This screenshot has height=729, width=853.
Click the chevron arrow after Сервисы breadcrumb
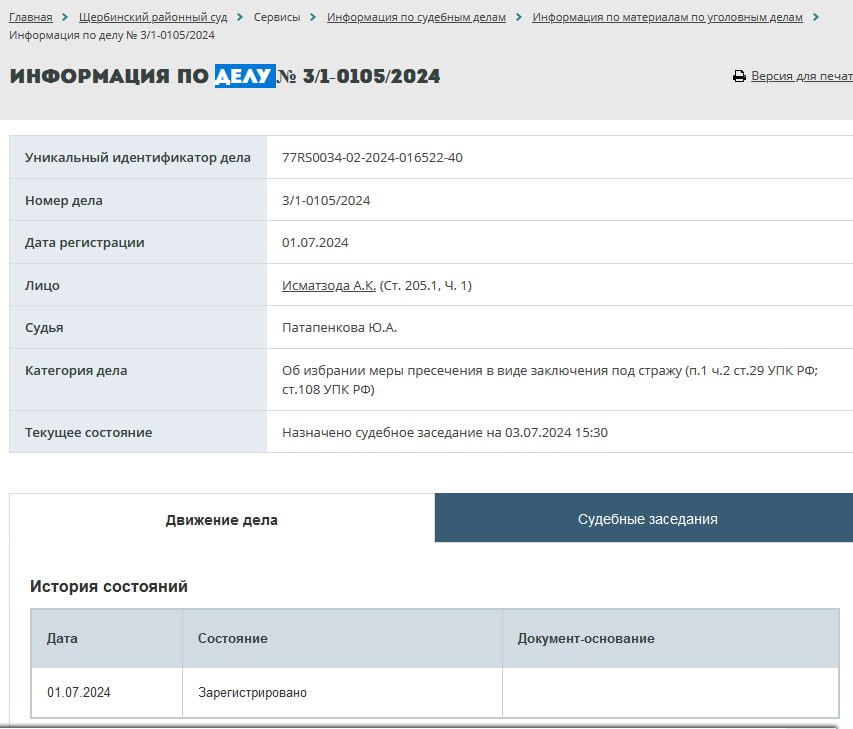pos(313,17)
